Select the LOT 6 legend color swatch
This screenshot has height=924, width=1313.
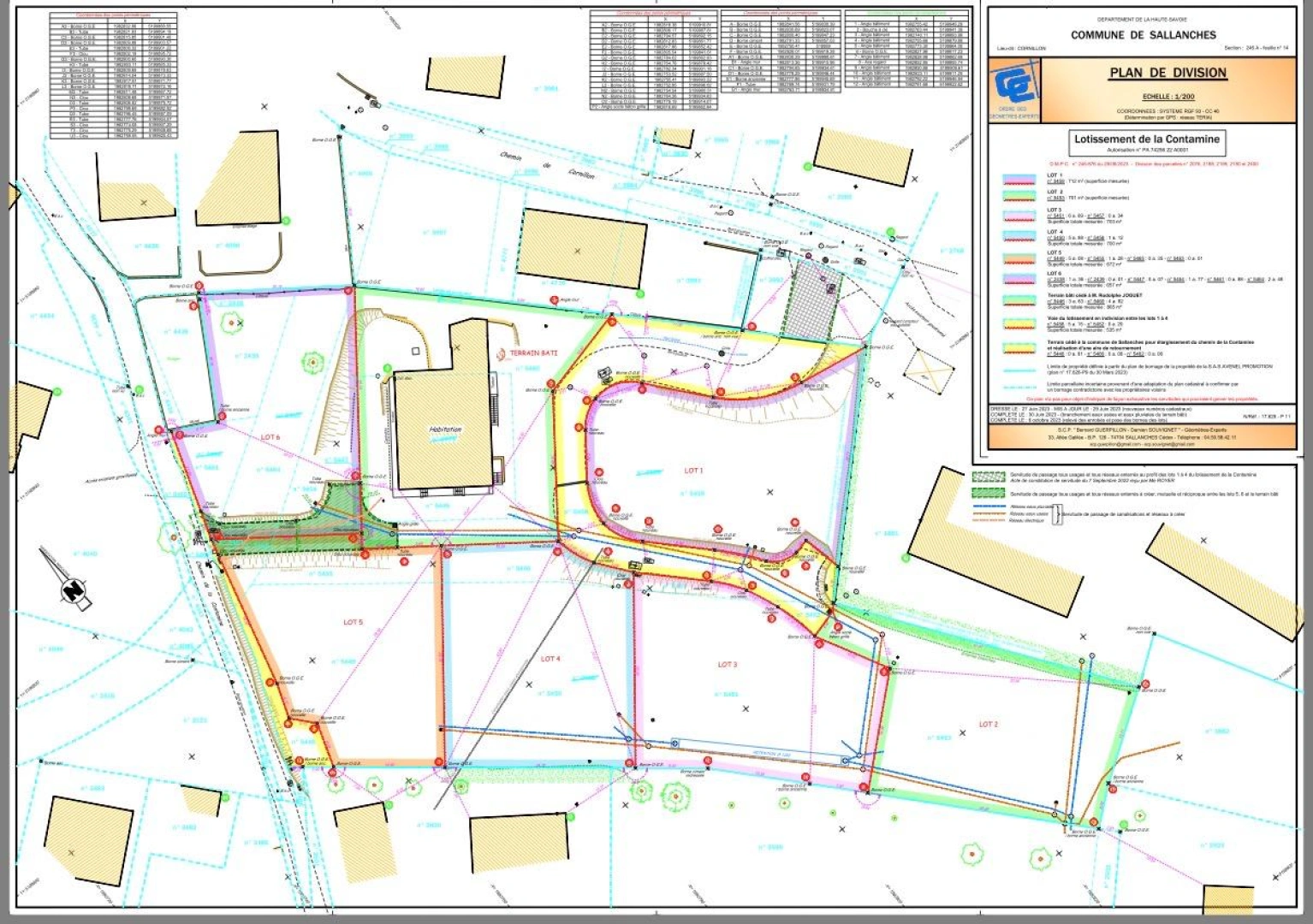tap(1021, 278)
